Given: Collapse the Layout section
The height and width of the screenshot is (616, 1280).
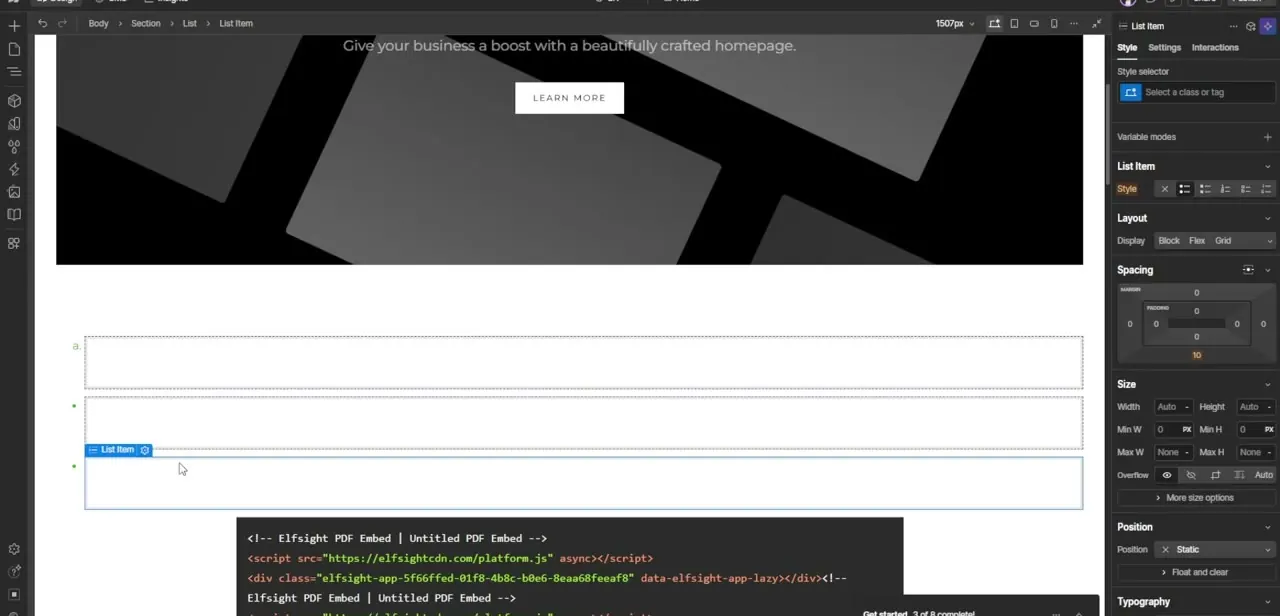Looking at the screenshot, I should (1268, 218).
